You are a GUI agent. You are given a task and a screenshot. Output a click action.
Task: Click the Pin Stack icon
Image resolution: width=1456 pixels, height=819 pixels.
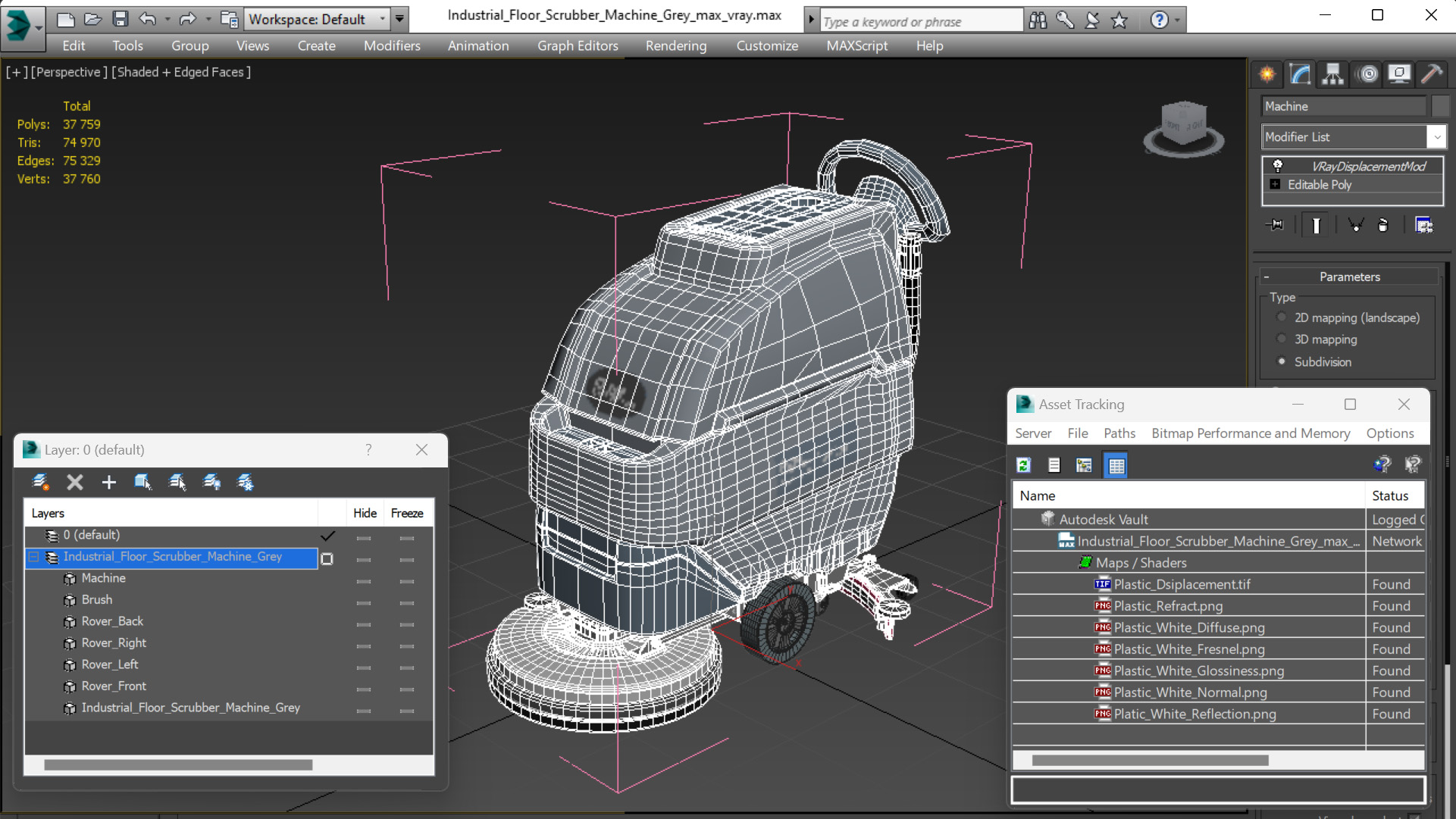click(1276, 225)
